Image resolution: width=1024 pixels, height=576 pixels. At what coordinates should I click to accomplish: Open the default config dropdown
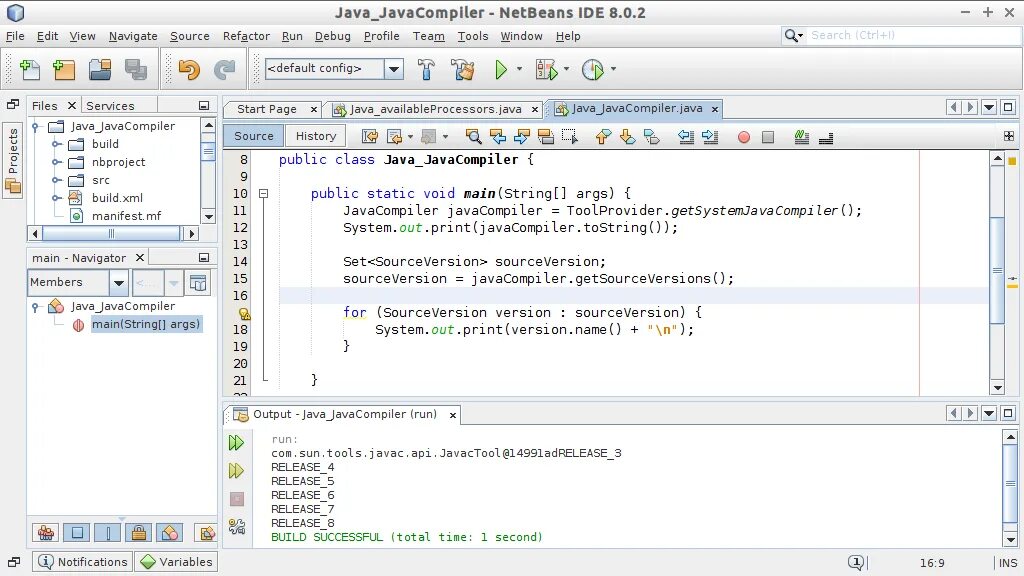394,69
